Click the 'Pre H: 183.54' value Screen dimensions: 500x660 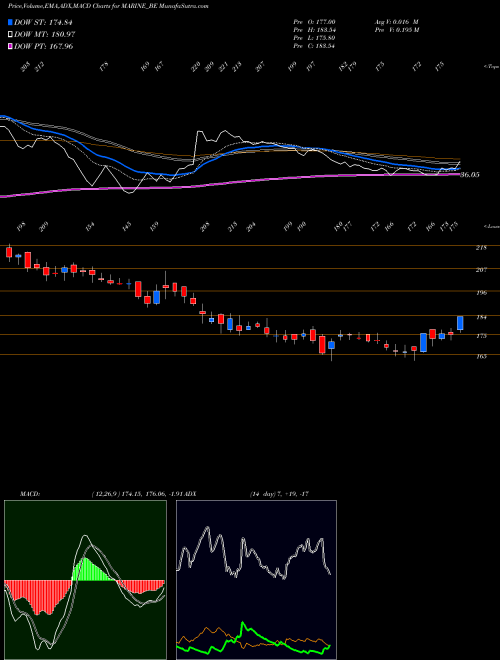click(x=314, y=30)
